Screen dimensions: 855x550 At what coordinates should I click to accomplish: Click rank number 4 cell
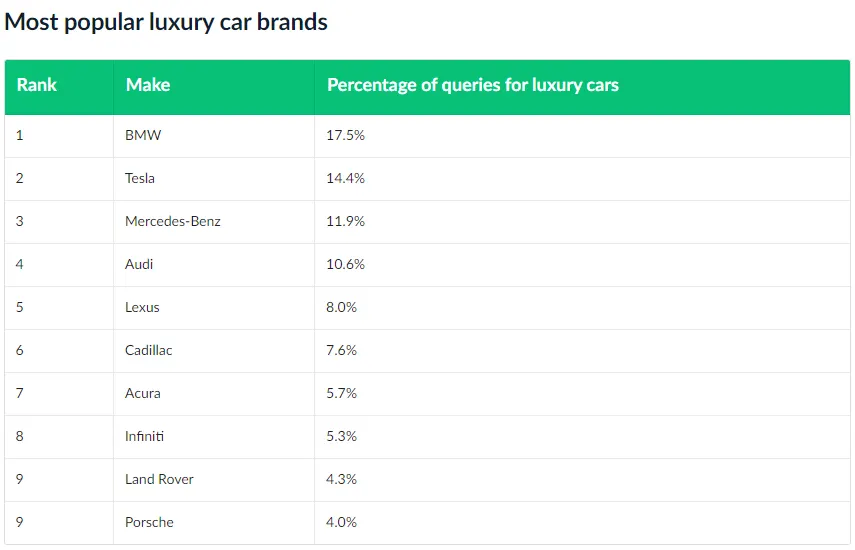click(20, 264)
